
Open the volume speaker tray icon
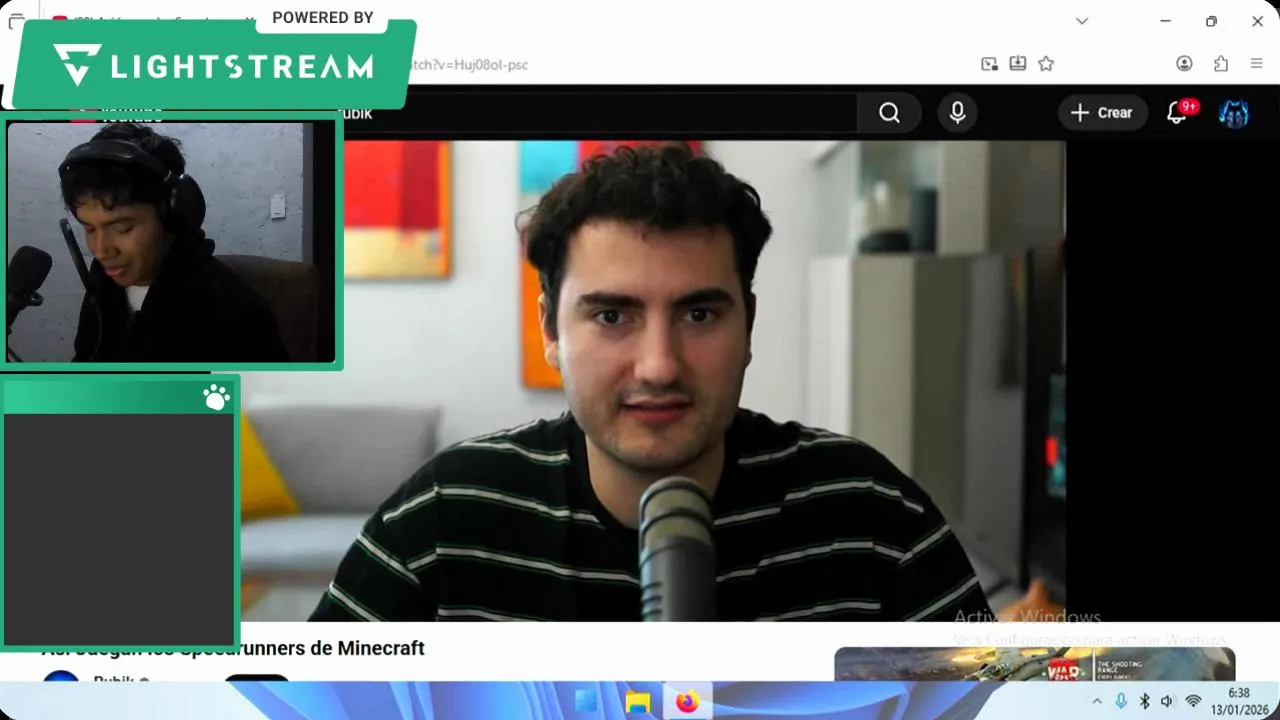click(x=1167, y=702)
